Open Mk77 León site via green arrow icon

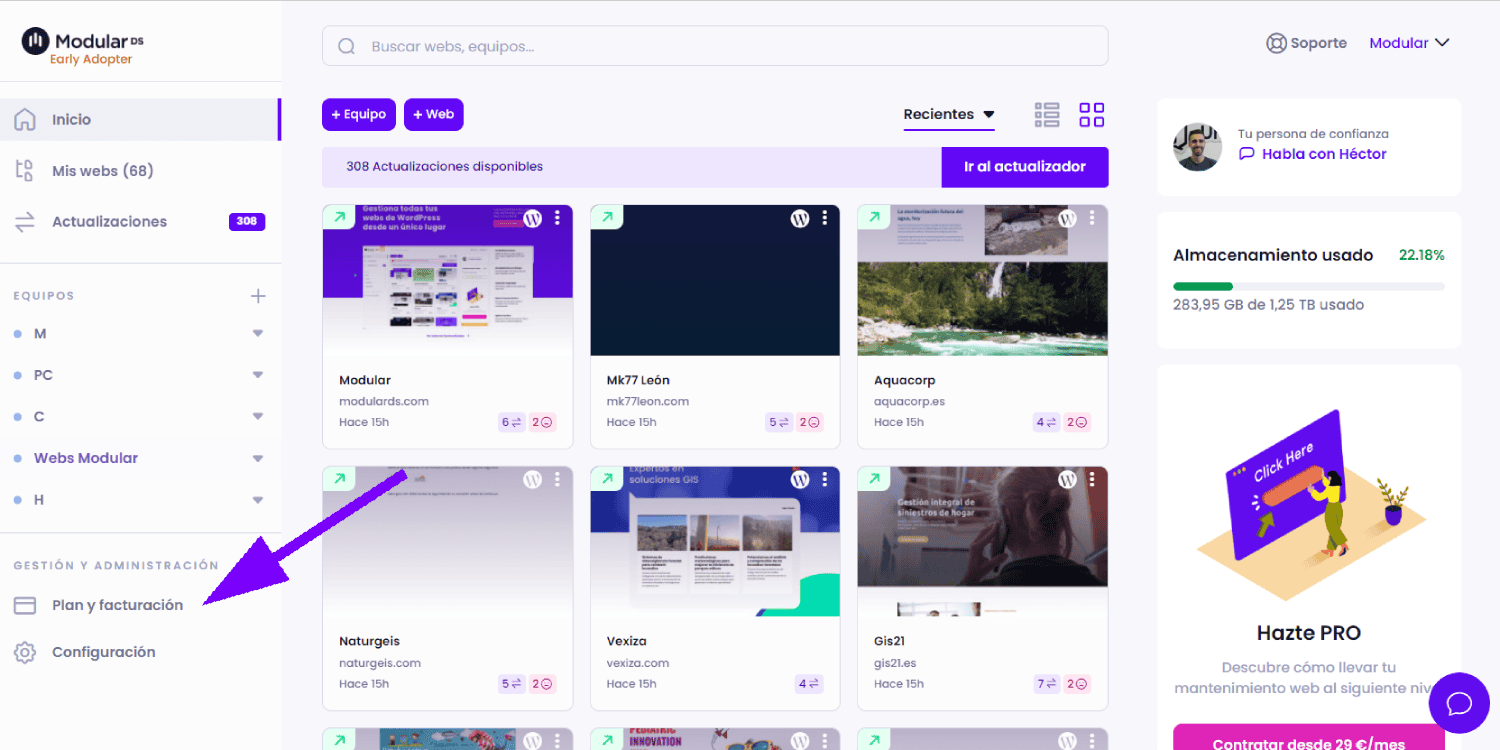tap(606, 217)
